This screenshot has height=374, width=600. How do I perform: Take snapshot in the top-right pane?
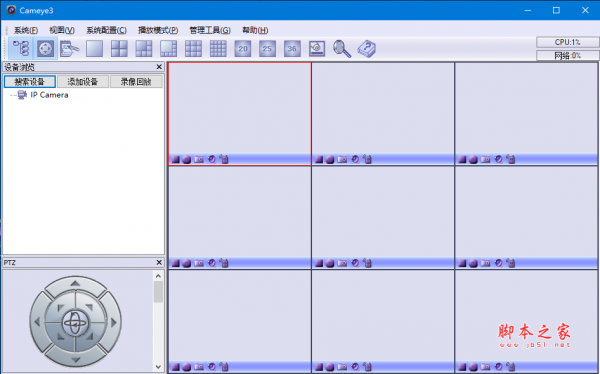click(485, 159)
